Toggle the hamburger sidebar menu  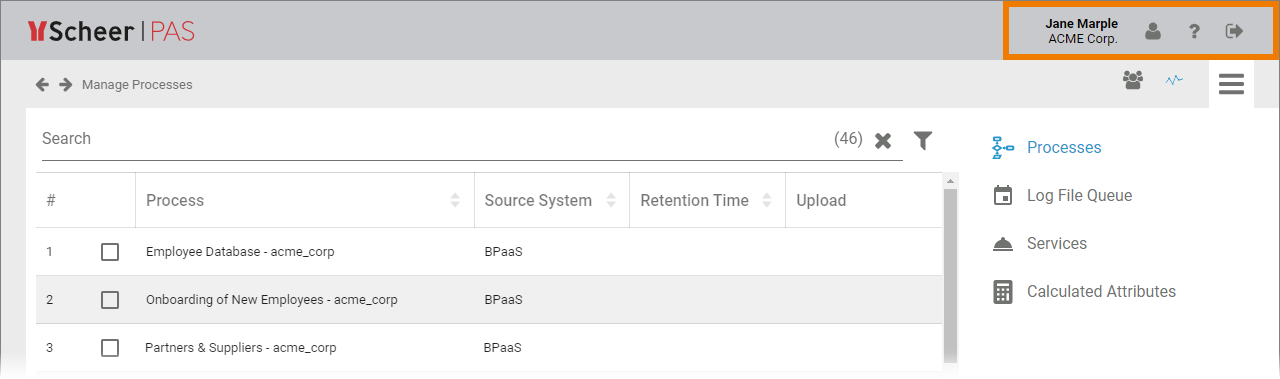tap(1231, 84)
